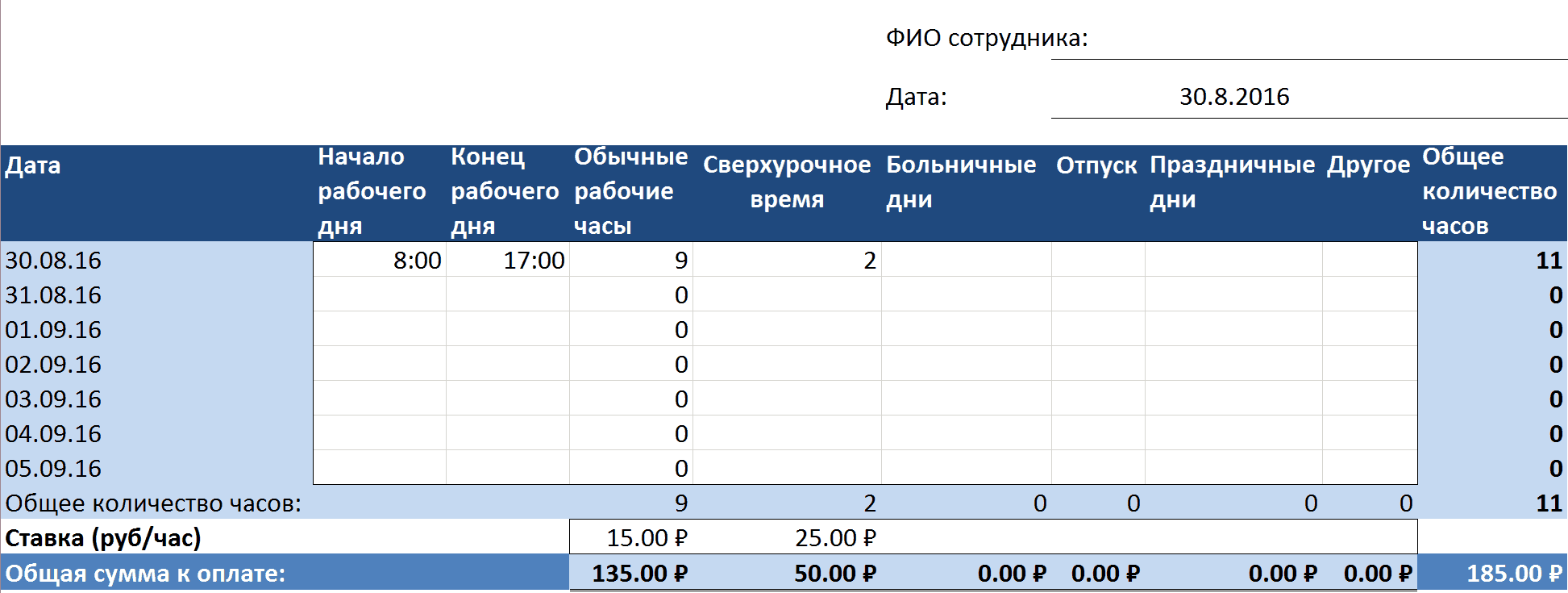Screen dimensions: 1568x593
Task: Select the Другое column header
Action: tap(1368, 166)
